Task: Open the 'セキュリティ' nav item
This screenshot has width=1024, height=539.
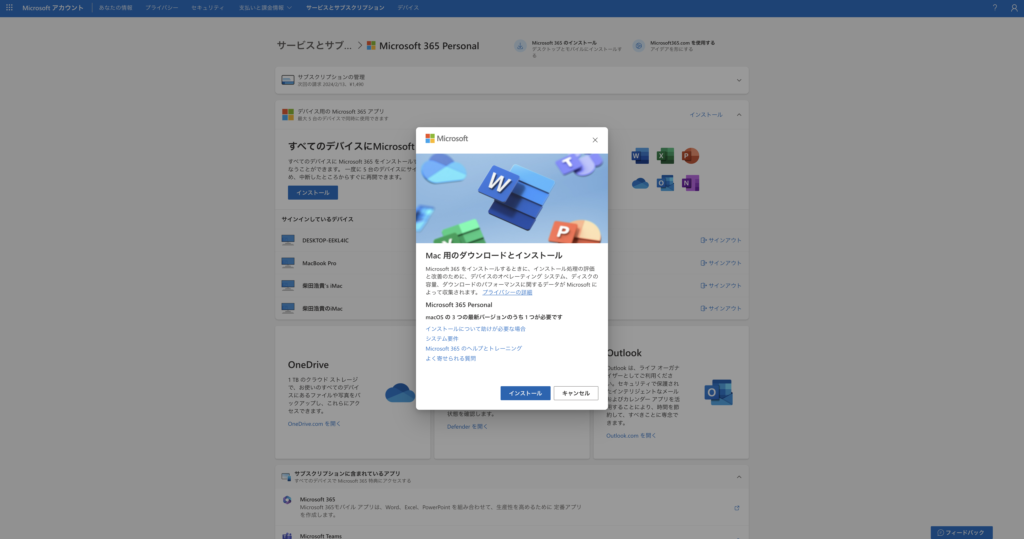Action: click(208, 8)
